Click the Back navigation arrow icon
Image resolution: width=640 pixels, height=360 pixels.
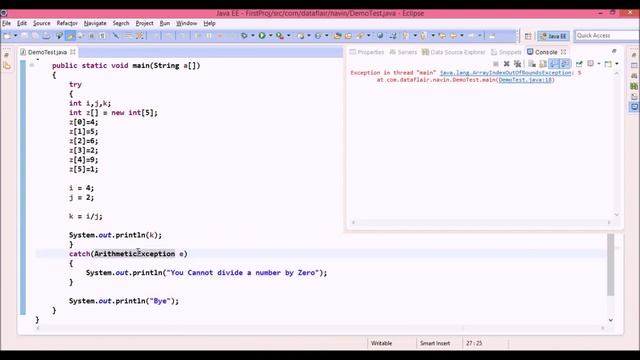tap(453, 36)
